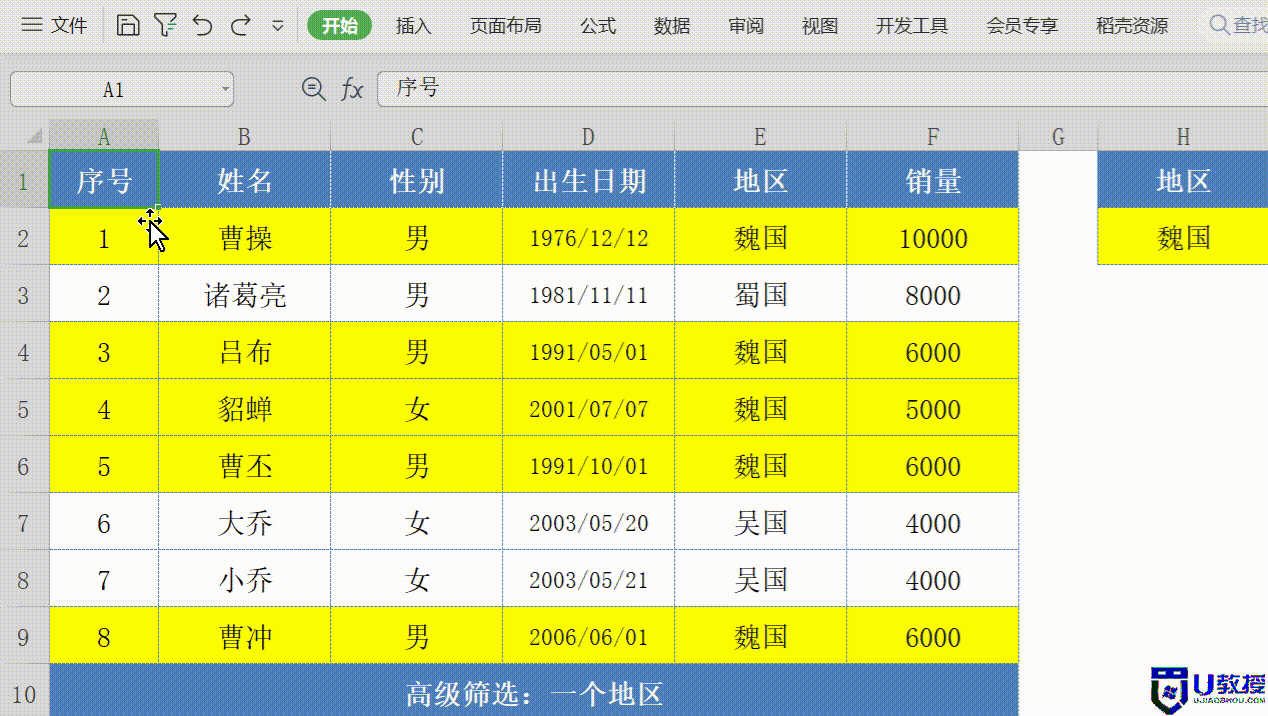Undo the last action
Screen dimensions: 1268x716
click(203, 26)
